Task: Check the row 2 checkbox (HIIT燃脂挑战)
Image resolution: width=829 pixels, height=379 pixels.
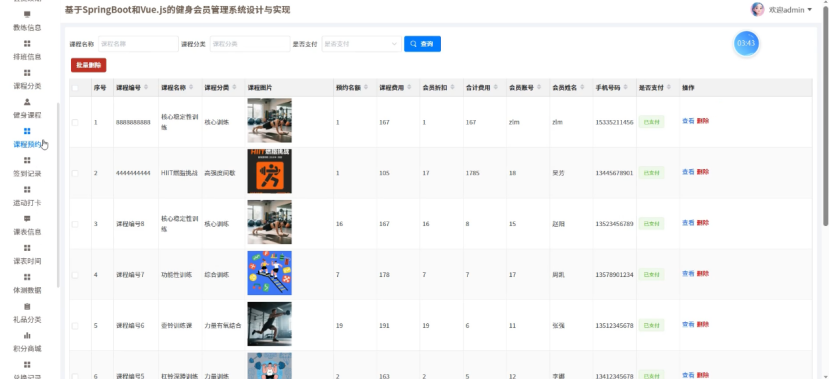Action: (x=75, y=173)
